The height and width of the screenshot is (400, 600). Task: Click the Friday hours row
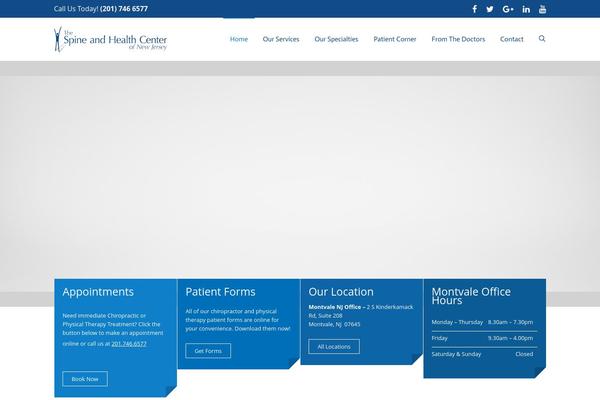(x=483, y=338)
